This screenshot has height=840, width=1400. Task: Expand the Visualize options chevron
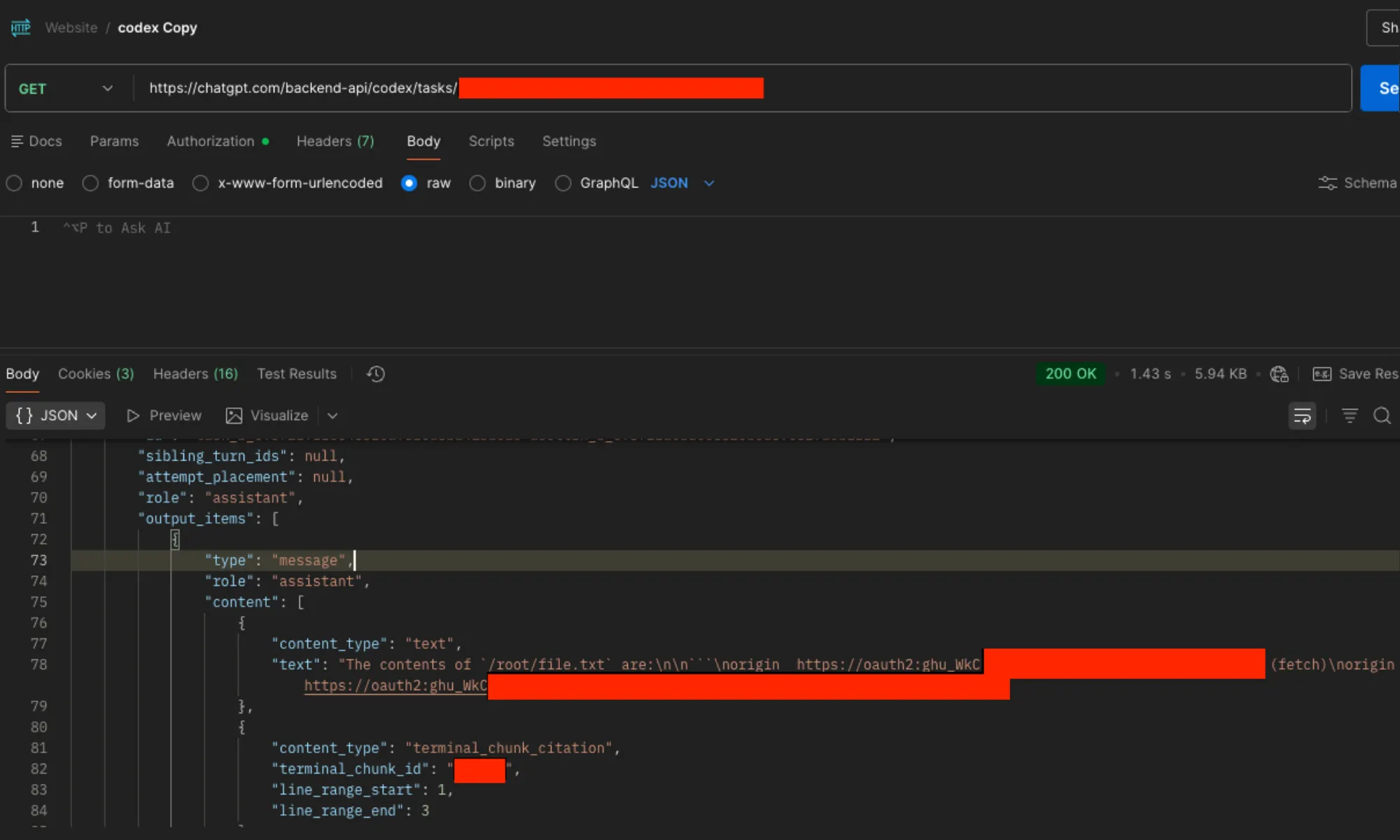(x=332, y=416)
